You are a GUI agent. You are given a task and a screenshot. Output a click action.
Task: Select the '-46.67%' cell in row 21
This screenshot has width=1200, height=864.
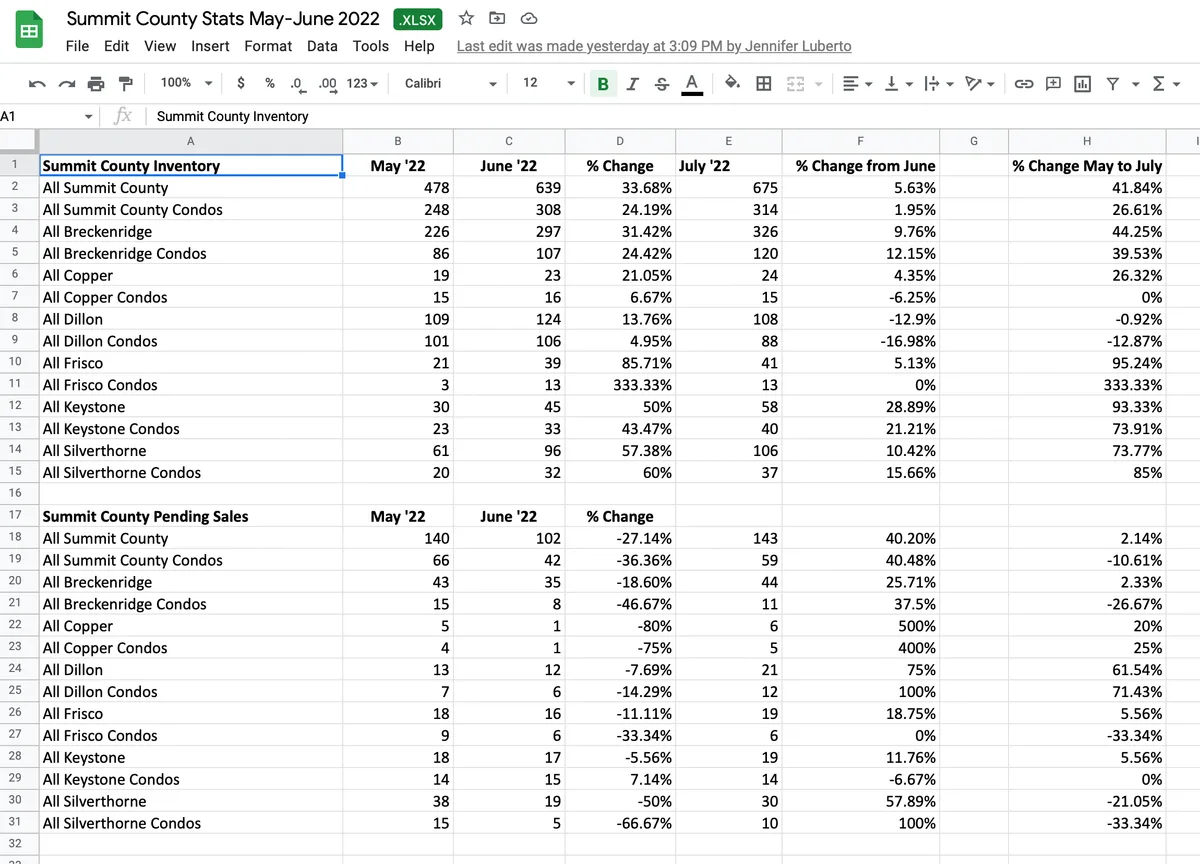(x=620, y=604)
